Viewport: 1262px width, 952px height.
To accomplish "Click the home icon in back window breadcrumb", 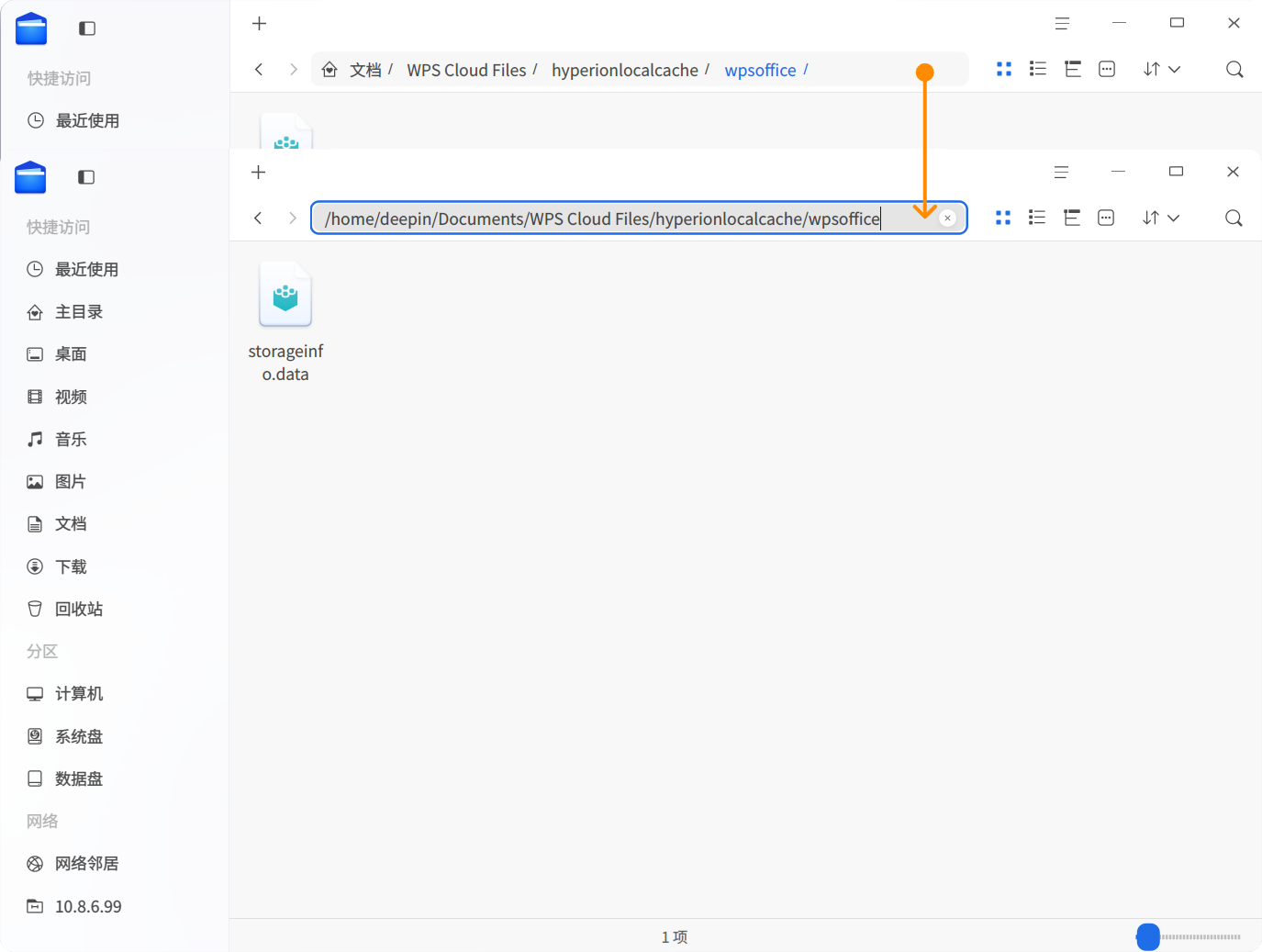I will tap(329, 69).
